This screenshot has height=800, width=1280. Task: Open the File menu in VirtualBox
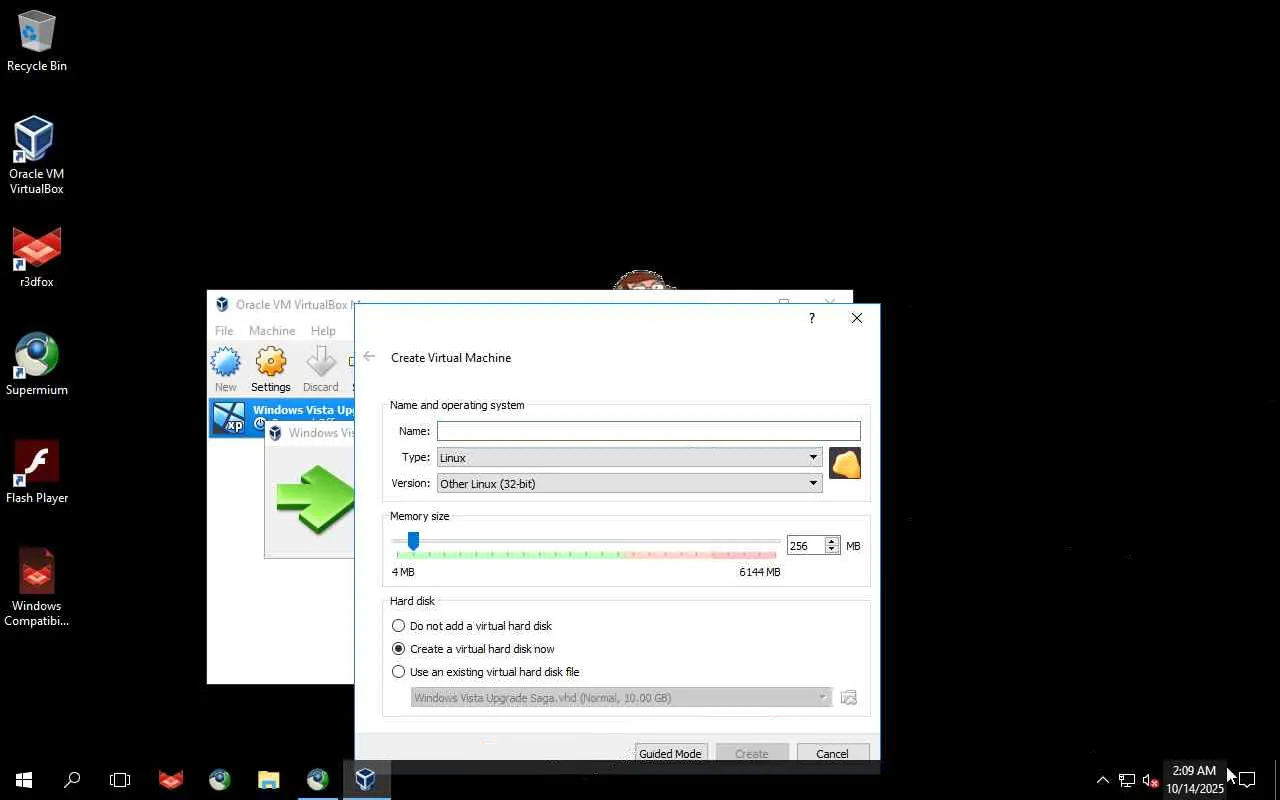(x=224, y=331)
